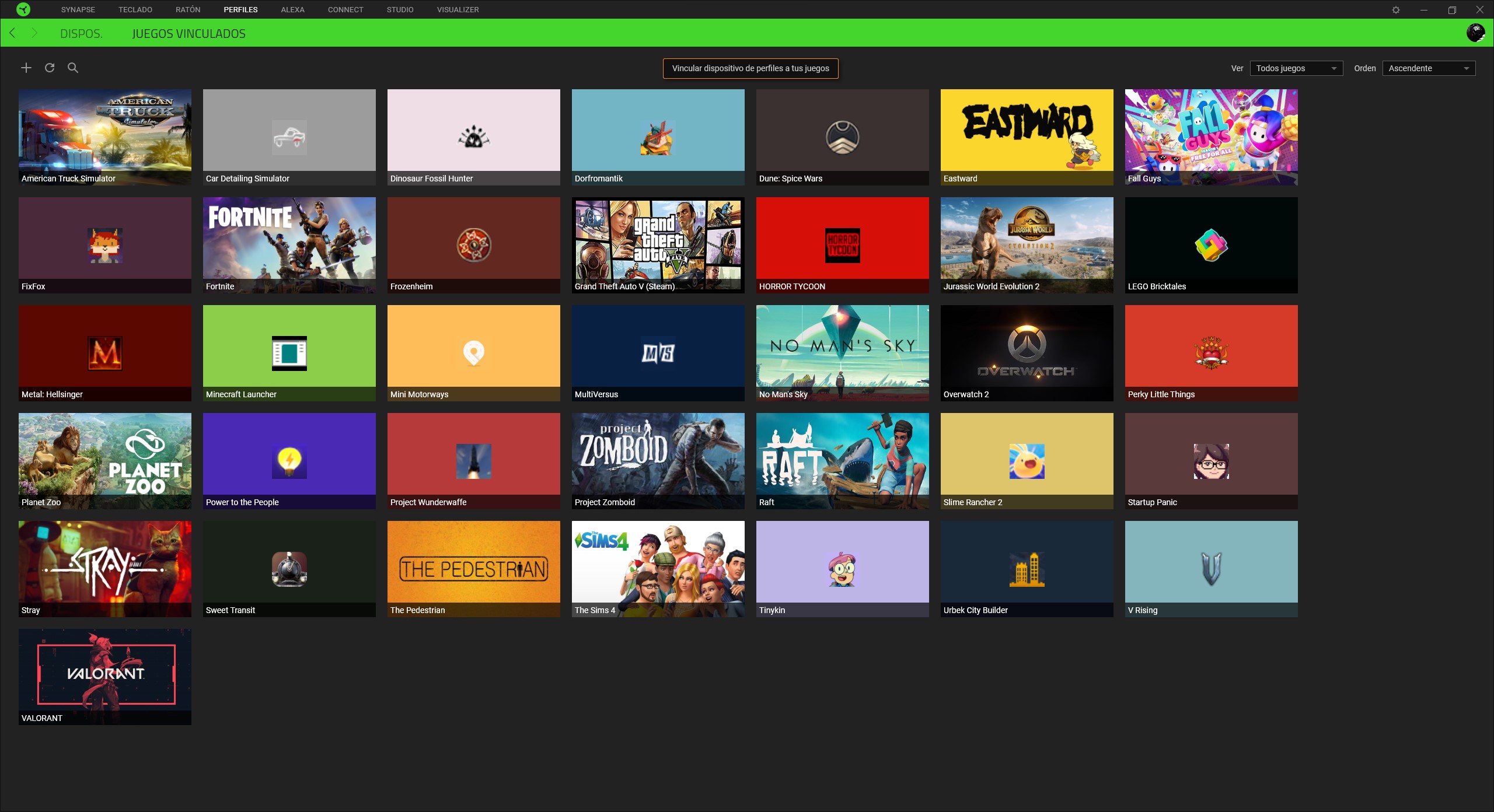Add a new game with plus icon

26,68
